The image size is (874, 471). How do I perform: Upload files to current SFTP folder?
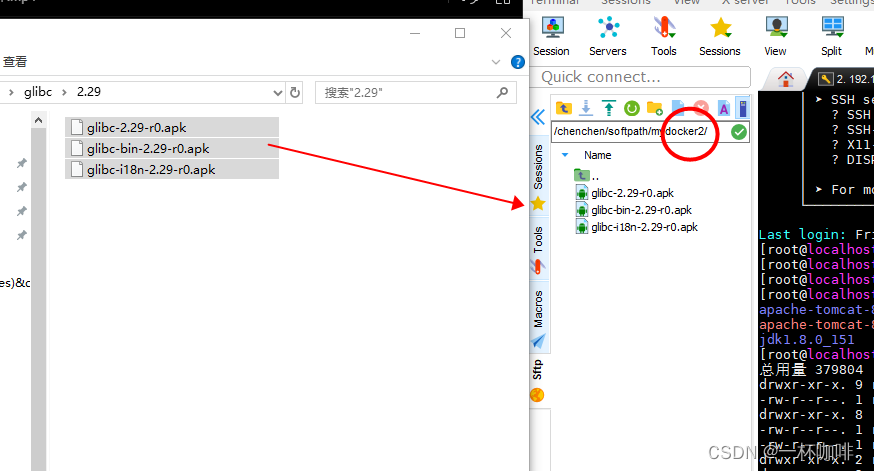(x=609, y=108)
